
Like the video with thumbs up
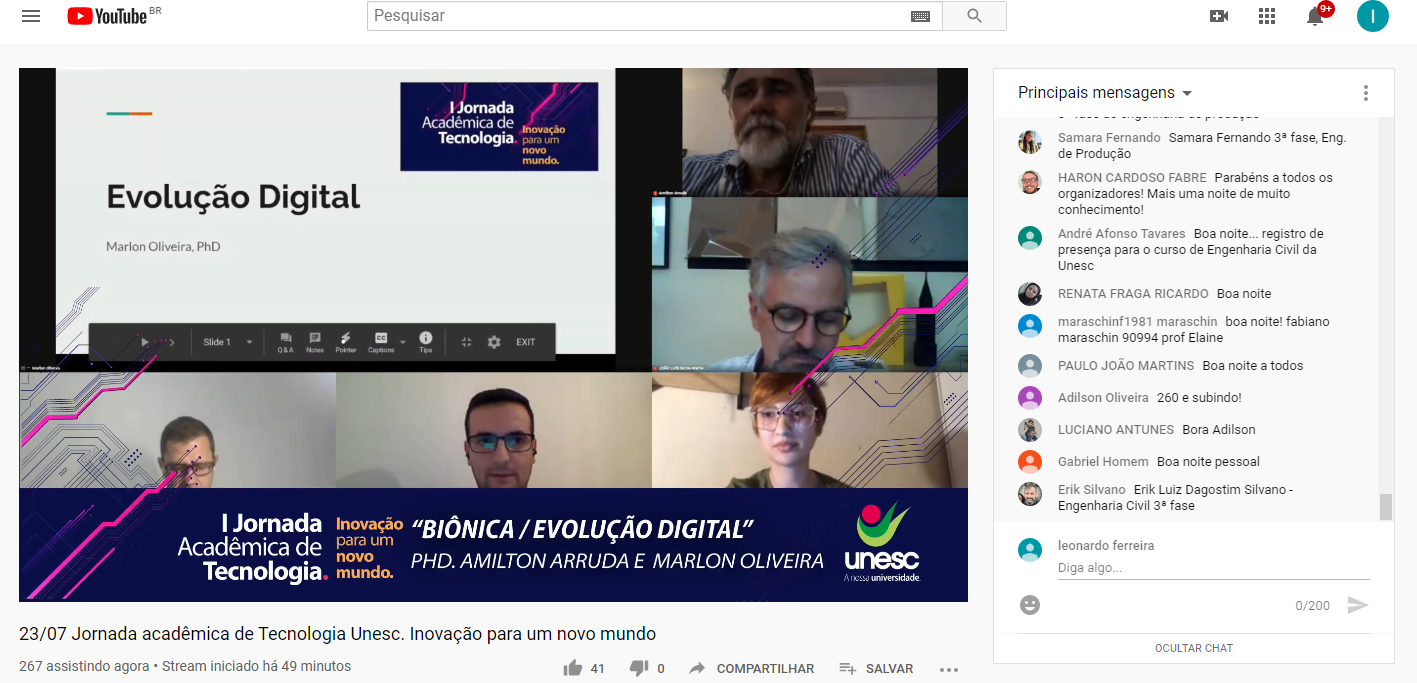tap(573, 668)
